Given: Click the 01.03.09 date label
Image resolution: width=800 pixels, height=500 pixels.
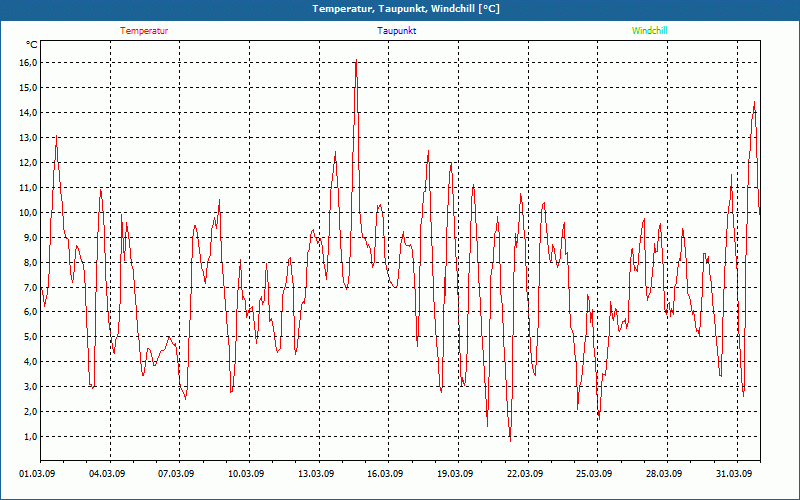Looking at the screenshot, I should click(x=37, y=473).
